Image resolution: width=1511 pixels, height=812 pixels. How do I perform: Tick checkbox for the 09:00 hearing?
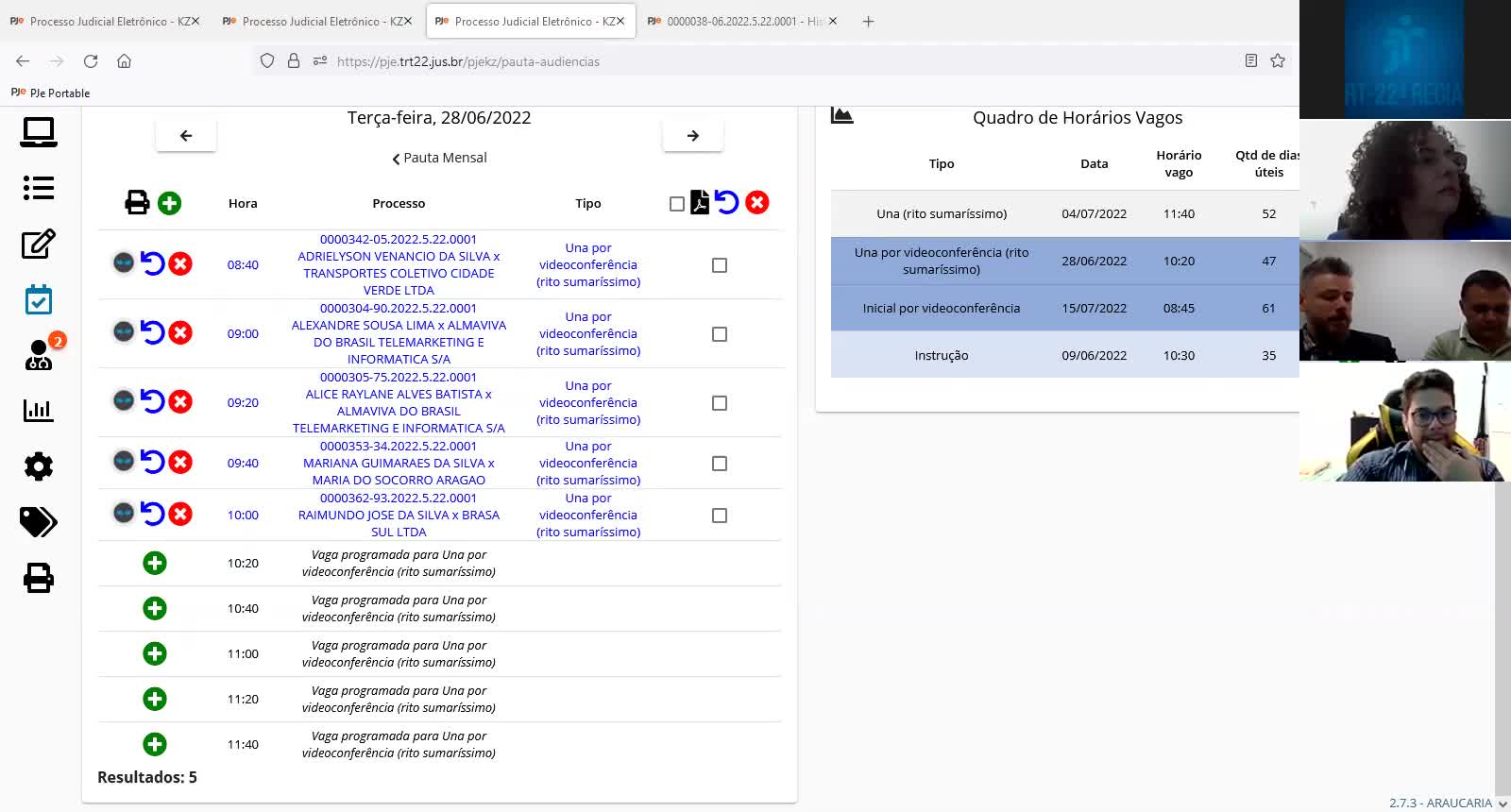click(x=720, y=334)
